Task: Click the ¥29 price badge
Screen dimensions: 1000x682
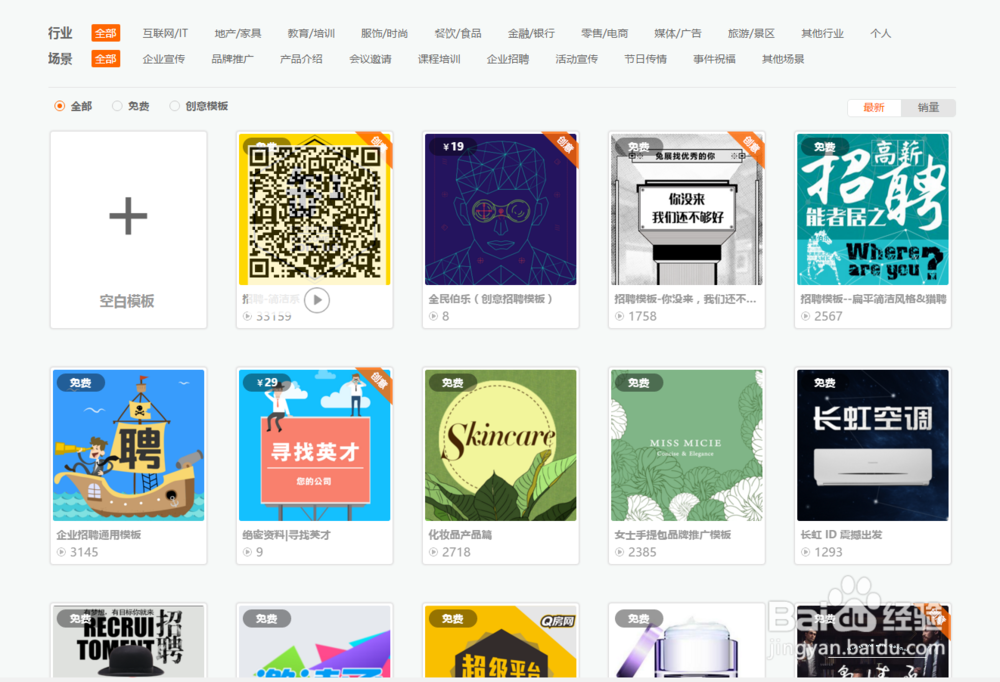Action: pos(267,383)
